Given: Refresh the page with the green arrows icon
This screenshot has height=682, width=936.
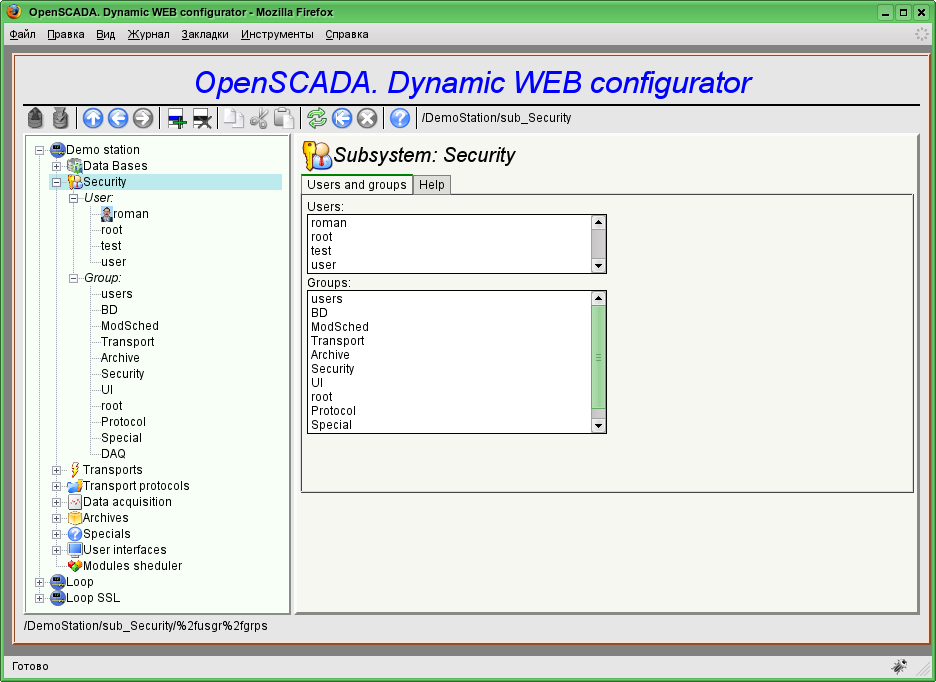Looking at the screenshot, I should (317, 118).
